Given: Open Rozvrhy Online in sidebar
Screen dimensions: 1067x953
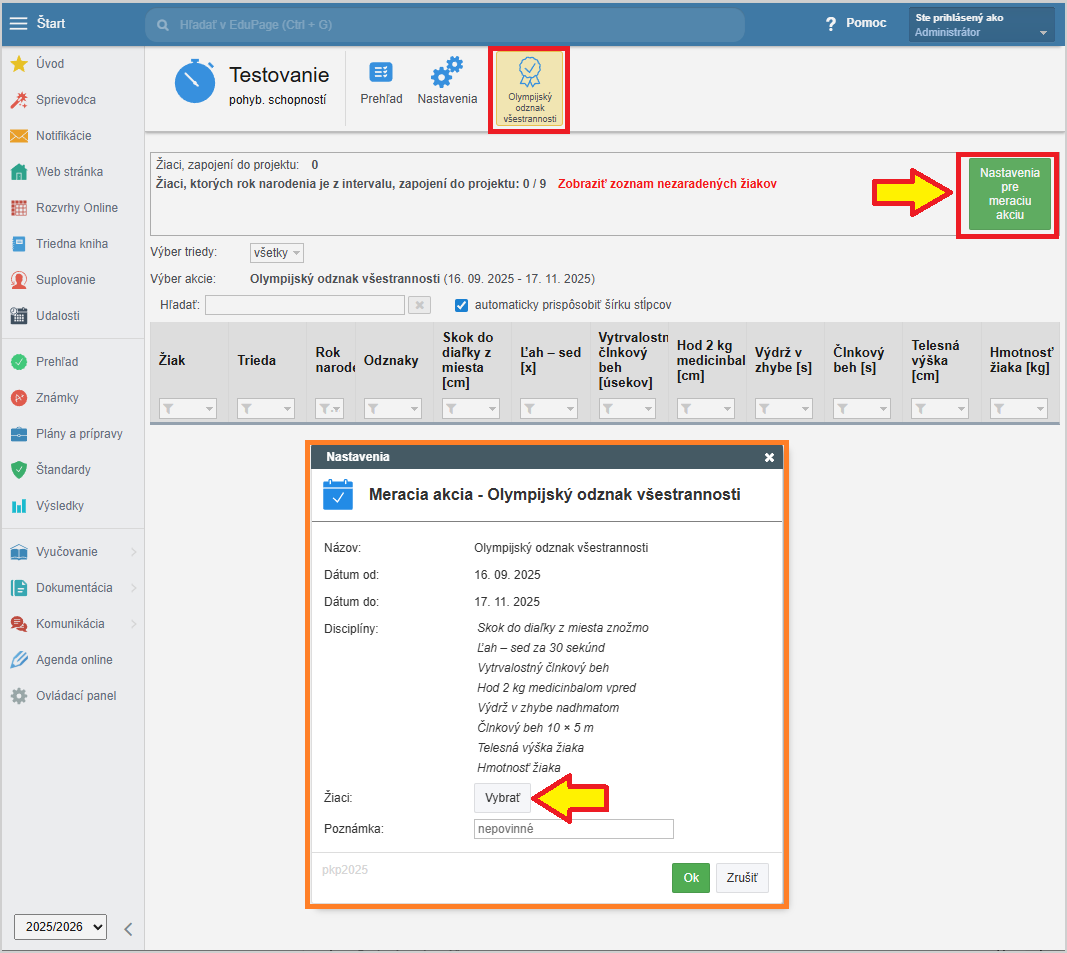Looking at the screenshot, I should (x=76, y=208).
